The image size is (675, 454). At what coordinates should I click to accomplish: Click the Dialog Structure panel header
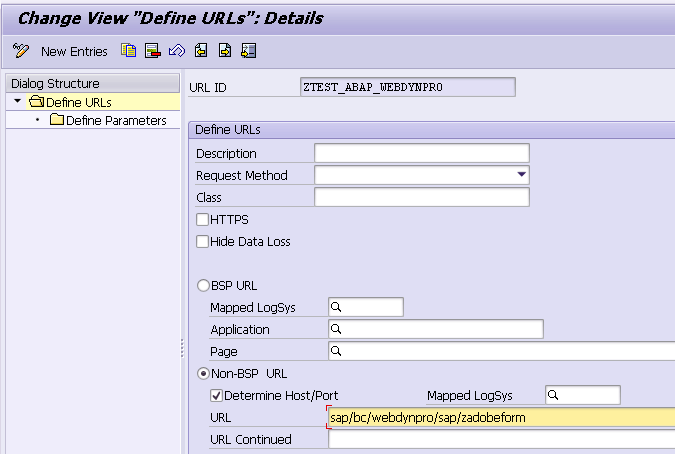click(x=93, y=83)
